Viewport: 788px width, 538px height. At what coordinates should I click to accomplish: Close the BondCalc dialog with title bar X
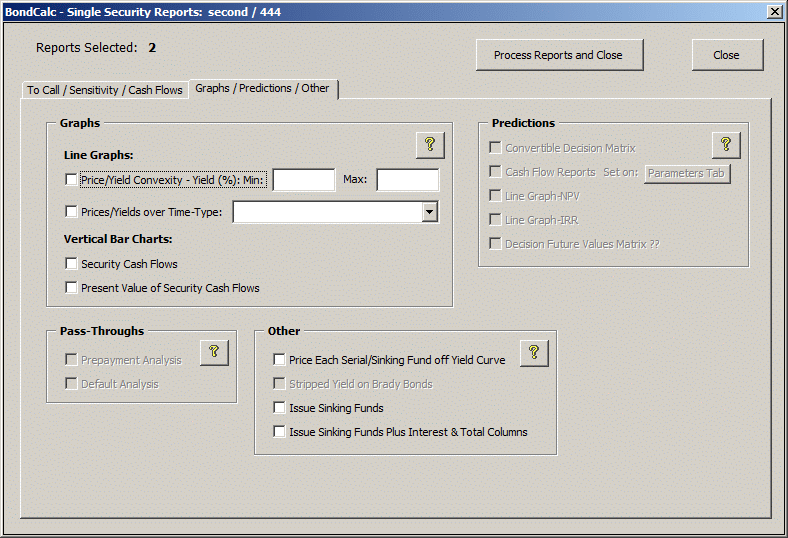(x=775, y=12)
